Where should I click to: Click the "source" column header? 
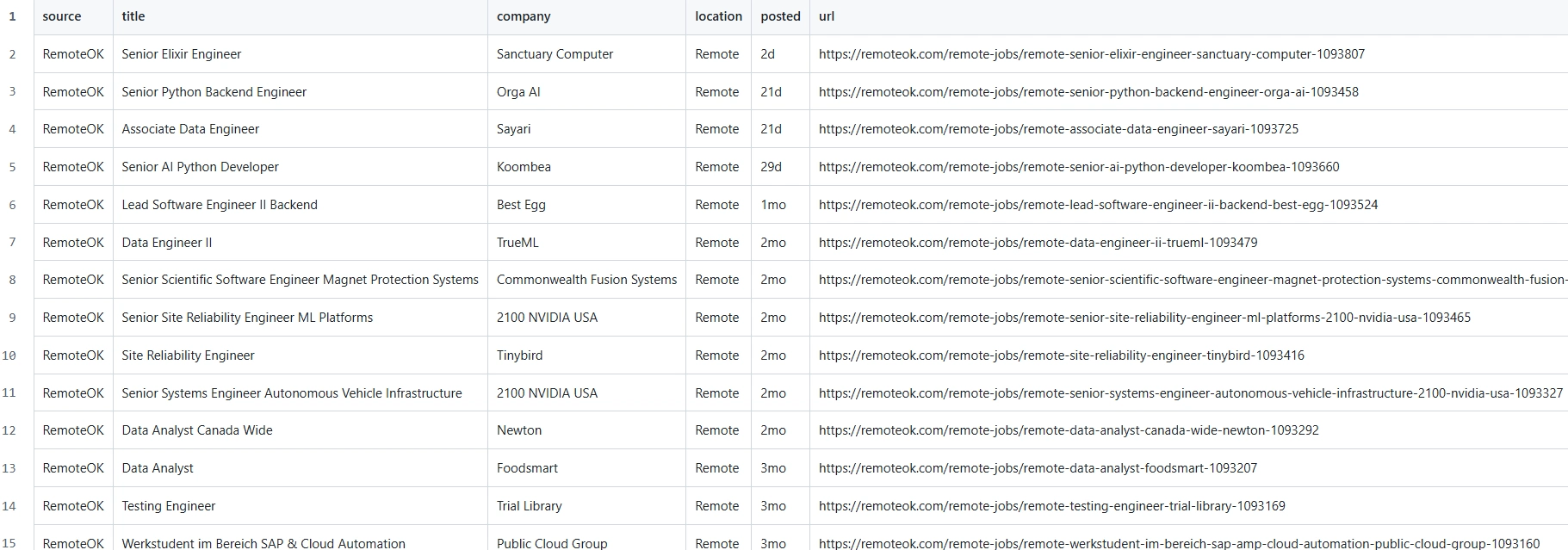[x=62, y=16]
